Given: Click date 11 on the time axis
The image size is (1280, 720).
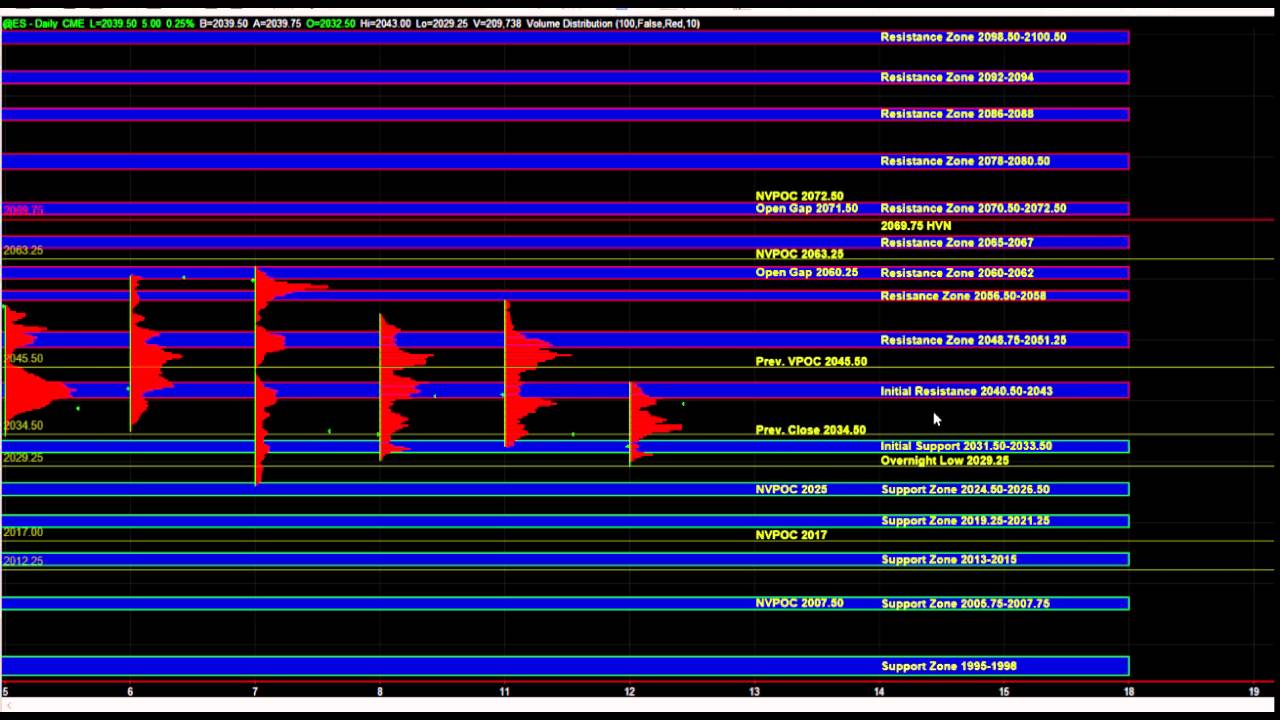Looking at the screenshot, I should (505, 692).
